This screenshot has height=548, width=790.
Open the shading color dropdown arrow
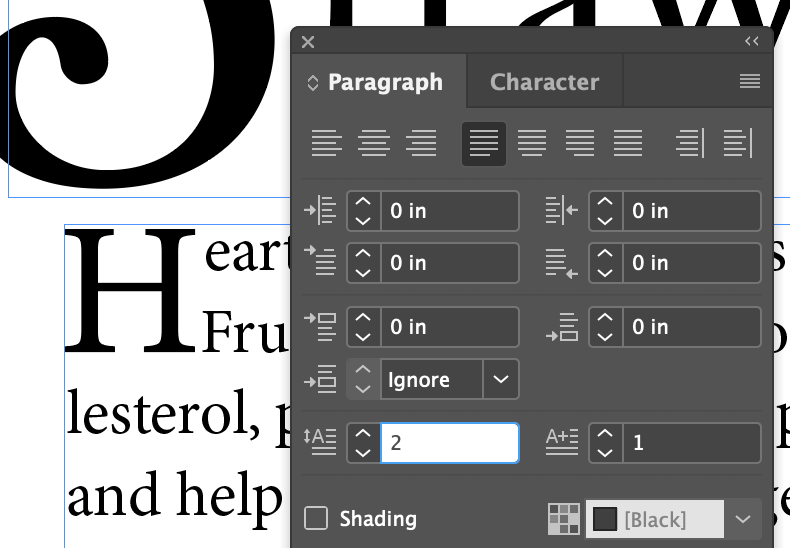pos(743,519)
